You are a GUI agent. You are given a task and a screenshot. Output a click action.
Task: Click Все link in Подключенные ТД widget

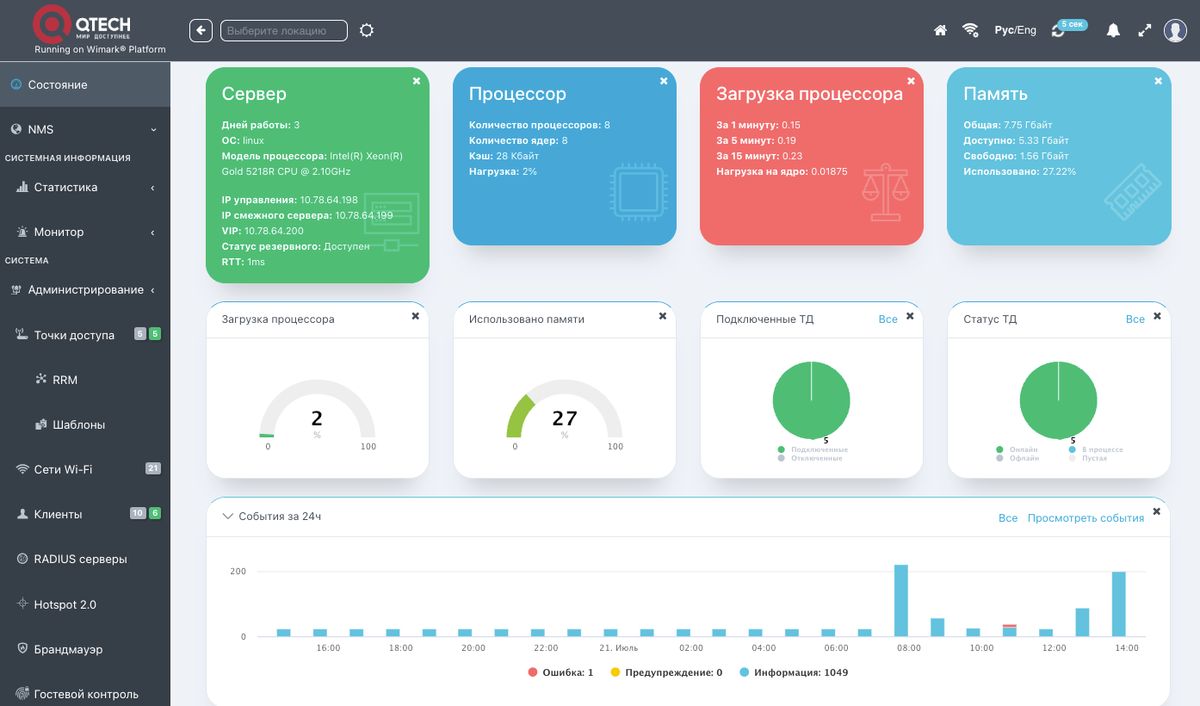888,319
